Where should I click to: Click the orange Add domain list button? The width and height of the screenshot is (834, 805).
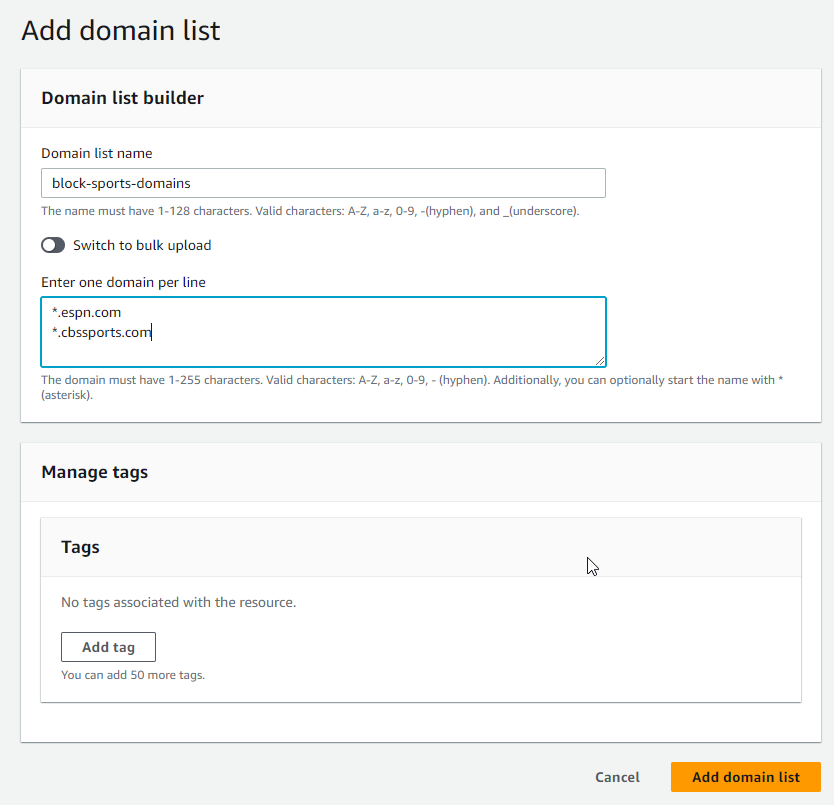coord(746,777)
